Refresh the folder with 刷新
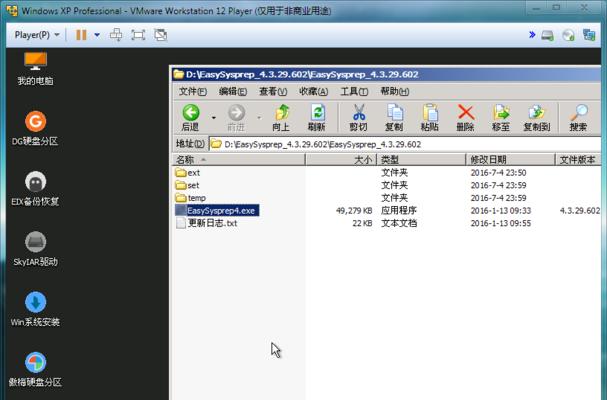 pyautogui.click(x=317, y=117)
